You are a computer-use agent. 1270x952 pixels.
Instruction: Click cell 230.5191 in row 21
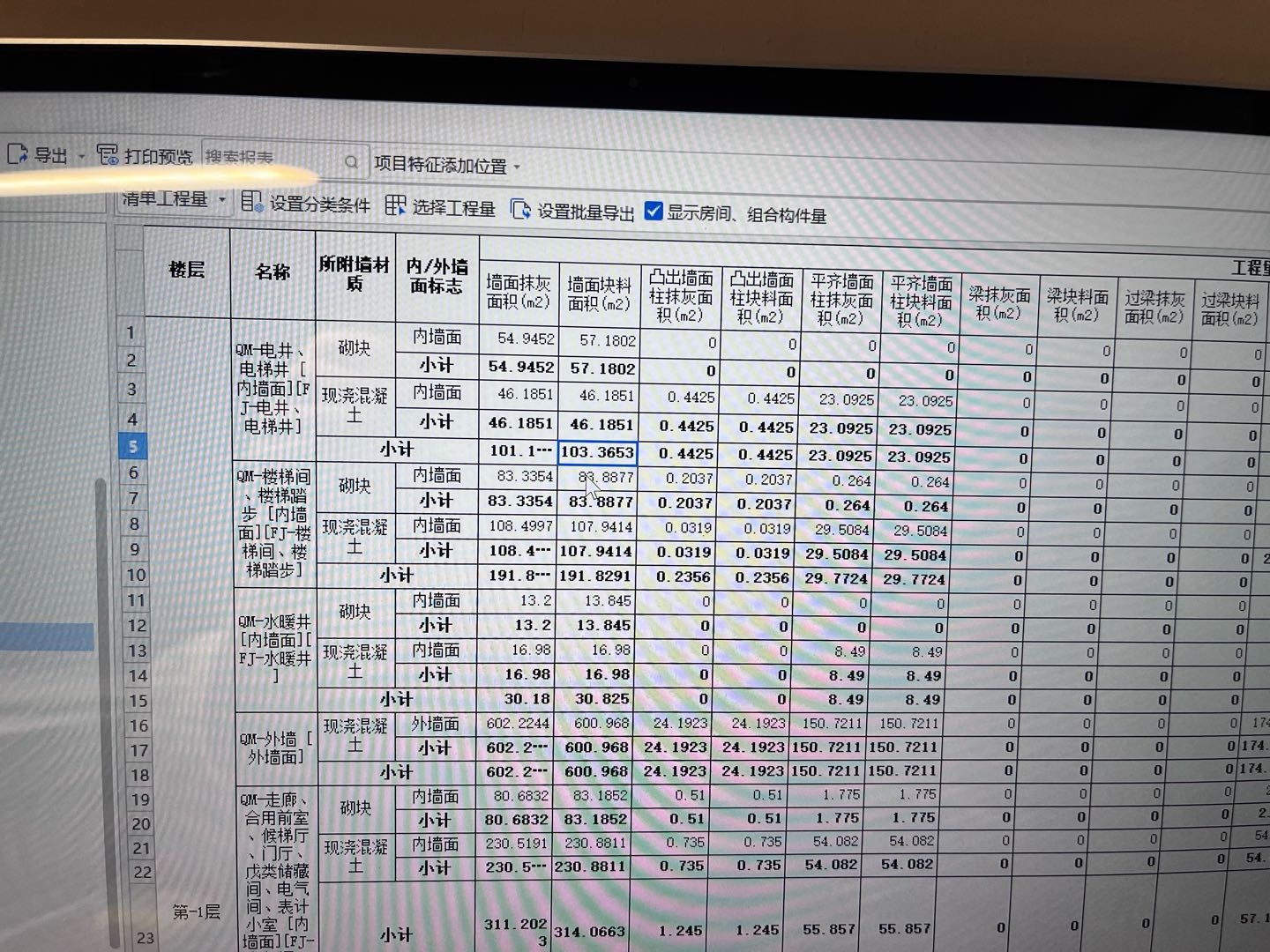(x=515, y=843)
